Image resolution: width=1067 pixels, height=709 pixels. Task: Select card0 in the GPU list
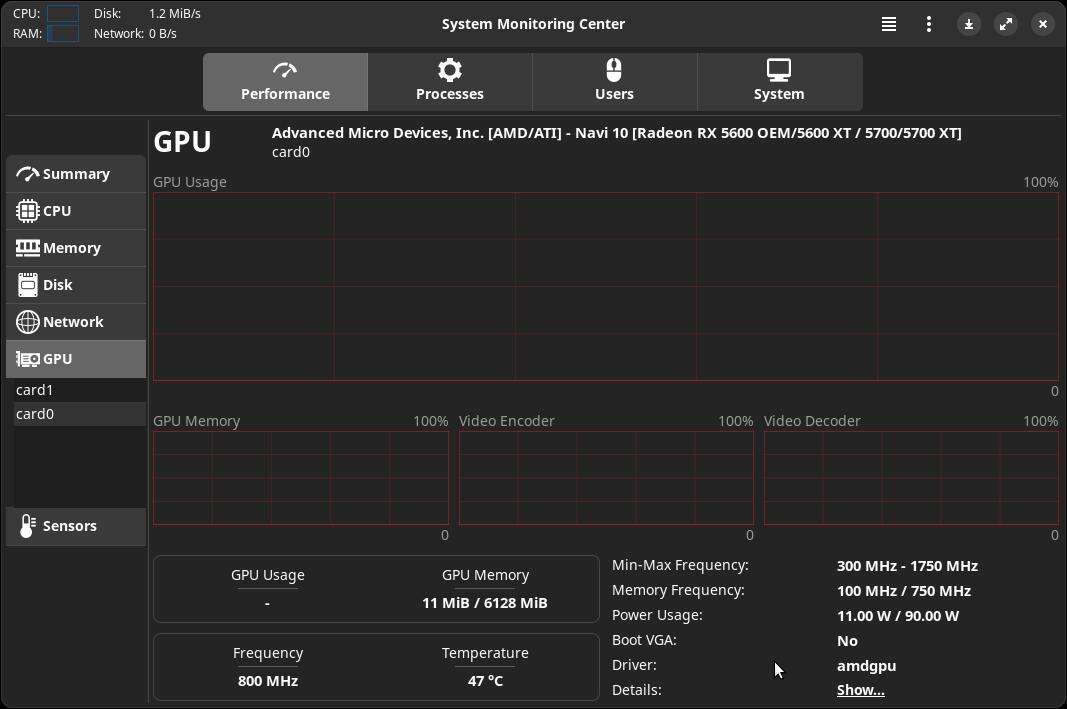point(80,414)
